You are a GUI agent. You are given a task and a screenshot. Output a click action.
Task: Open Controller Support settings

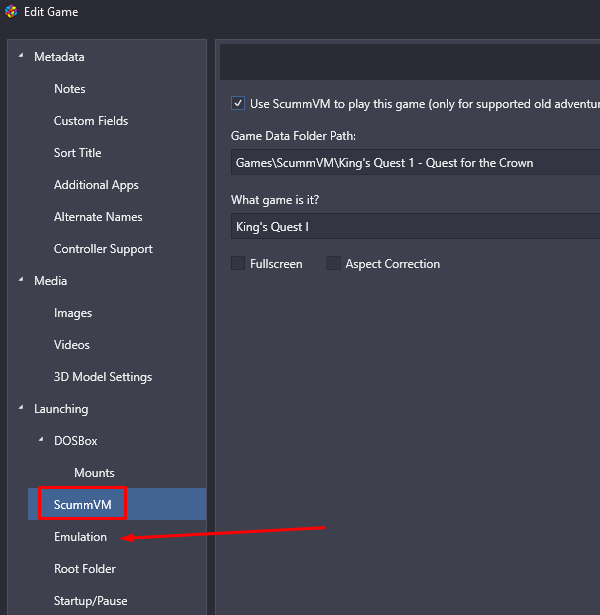pos(104,249)
